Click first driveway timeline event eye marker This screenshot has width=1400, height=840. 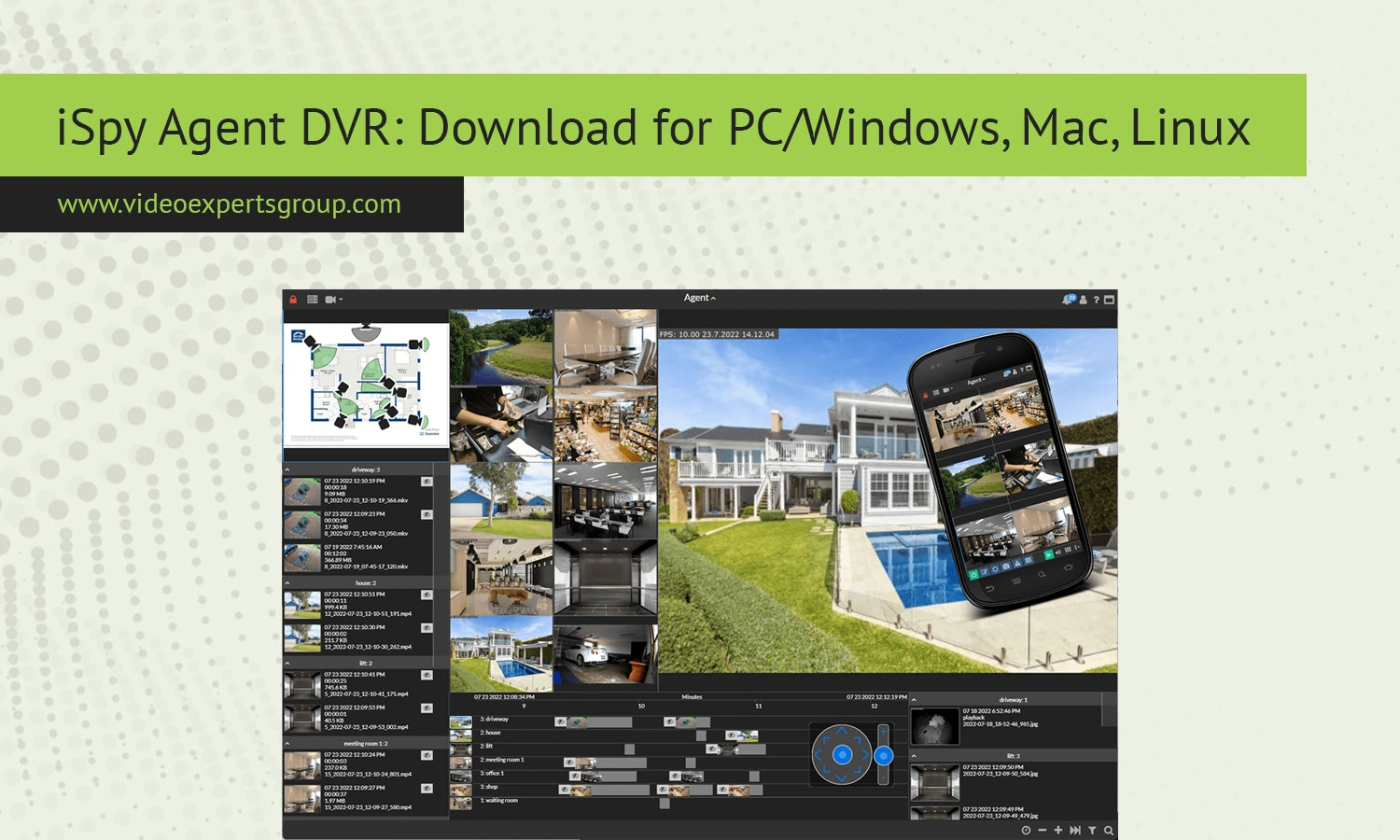(560, 721)
